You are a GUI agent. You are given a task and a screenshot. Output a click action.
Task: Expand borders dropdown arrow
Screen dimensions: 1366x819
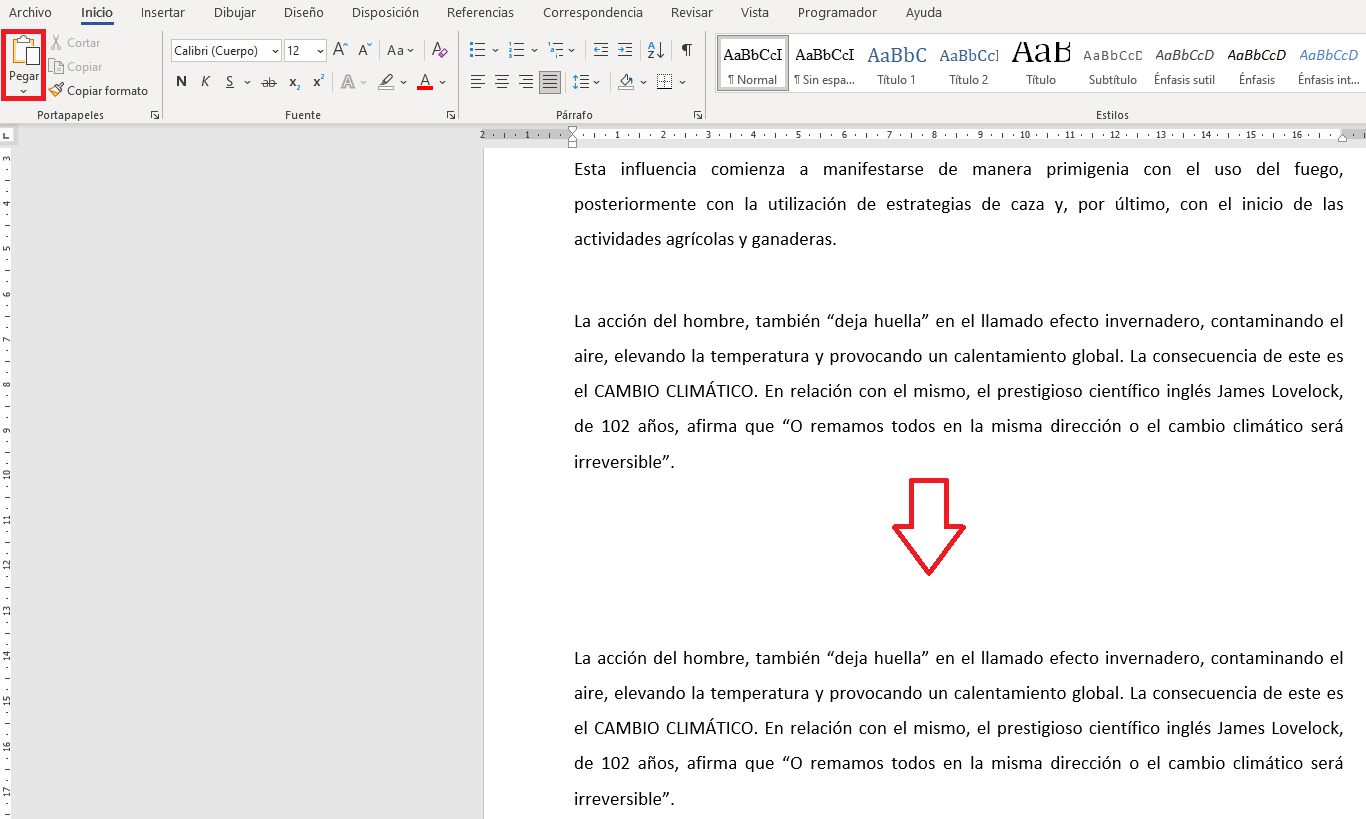point(683,82)
